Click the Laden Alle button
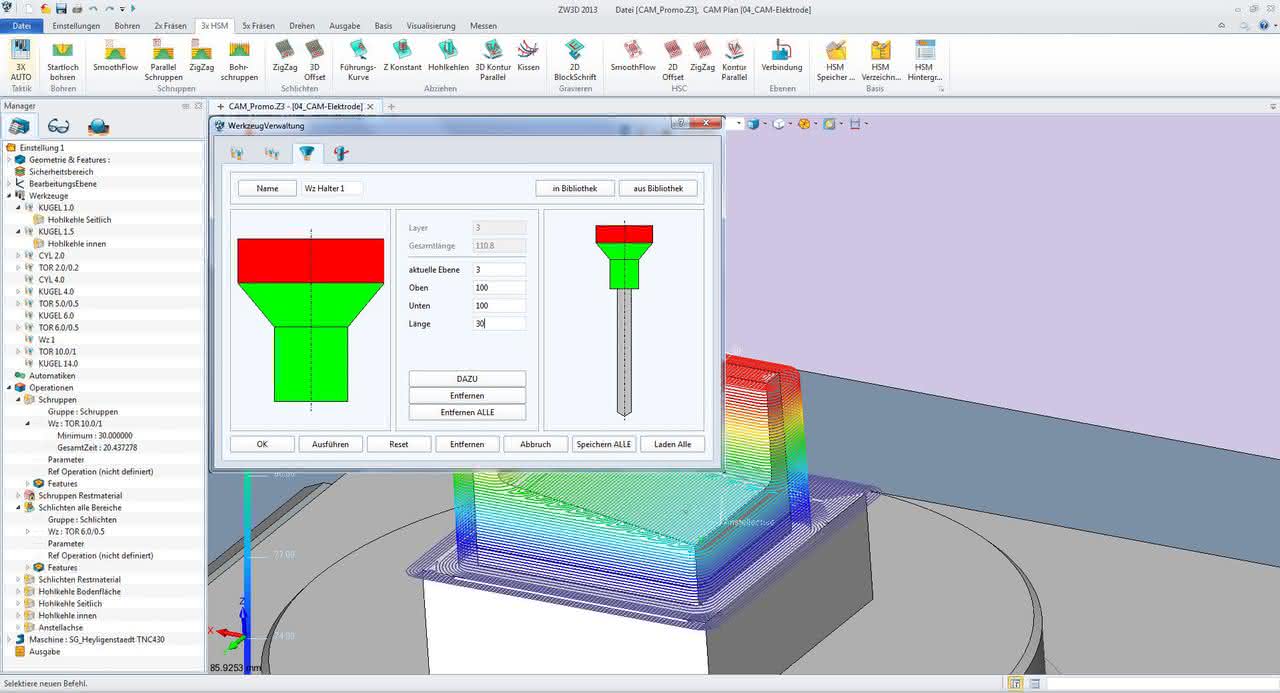 (x=672, y=444)
